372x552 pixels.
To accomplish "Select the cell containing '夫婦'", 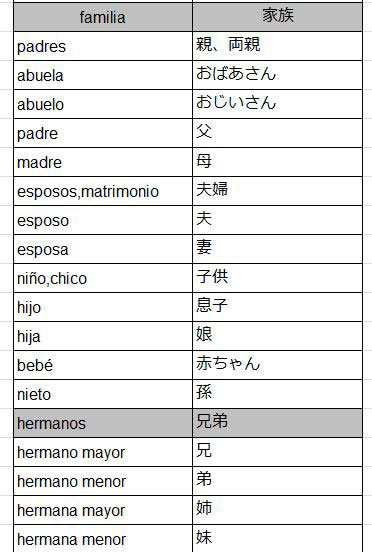I will pos(277,191).
